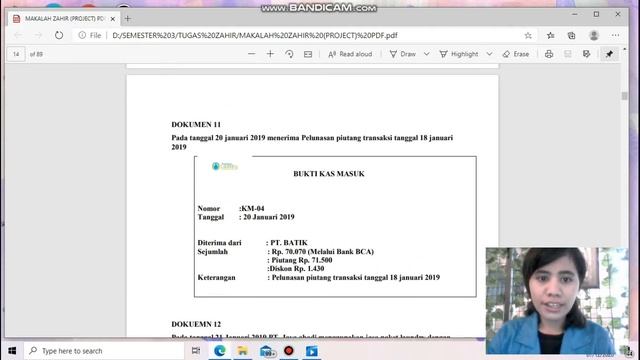640x360 pixels.
Task: Open Microsoft Edge from the taskbar
Action: (220, 351)
